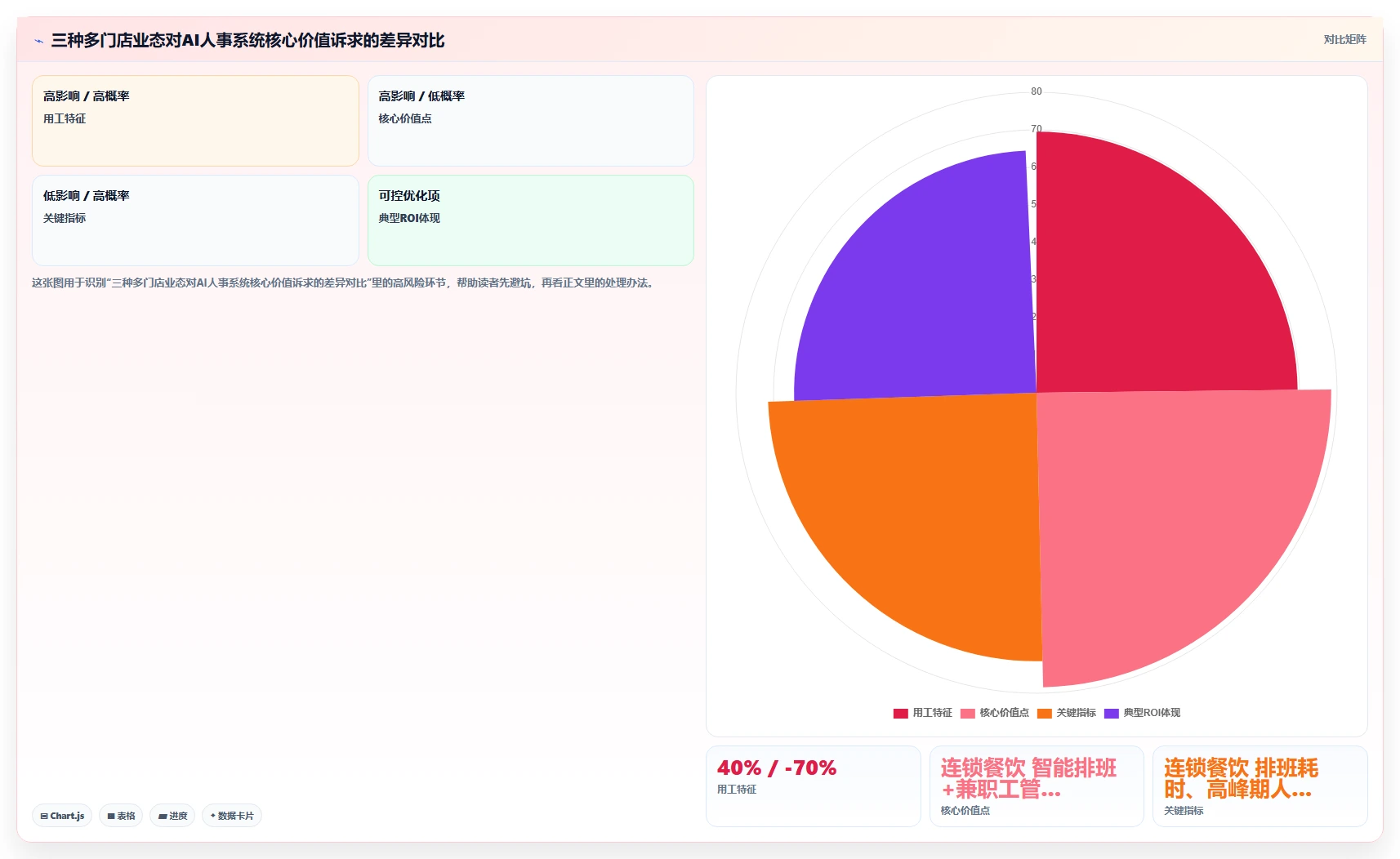
Task: Click the 70 radial axis label
Action: tap(1036, 129)
